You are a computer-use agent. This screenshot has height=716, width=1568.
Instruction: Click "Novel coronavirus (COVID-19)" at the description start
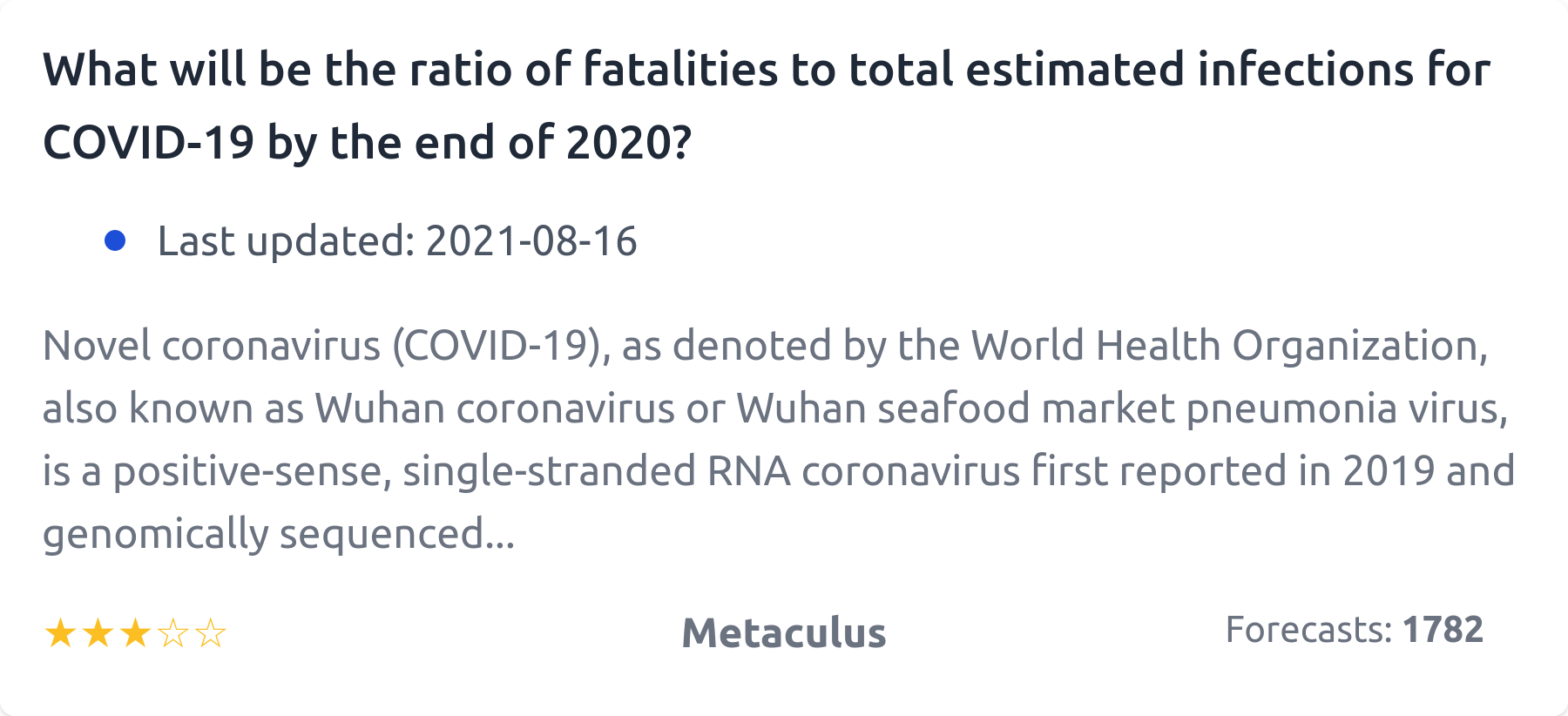[322, 346]
